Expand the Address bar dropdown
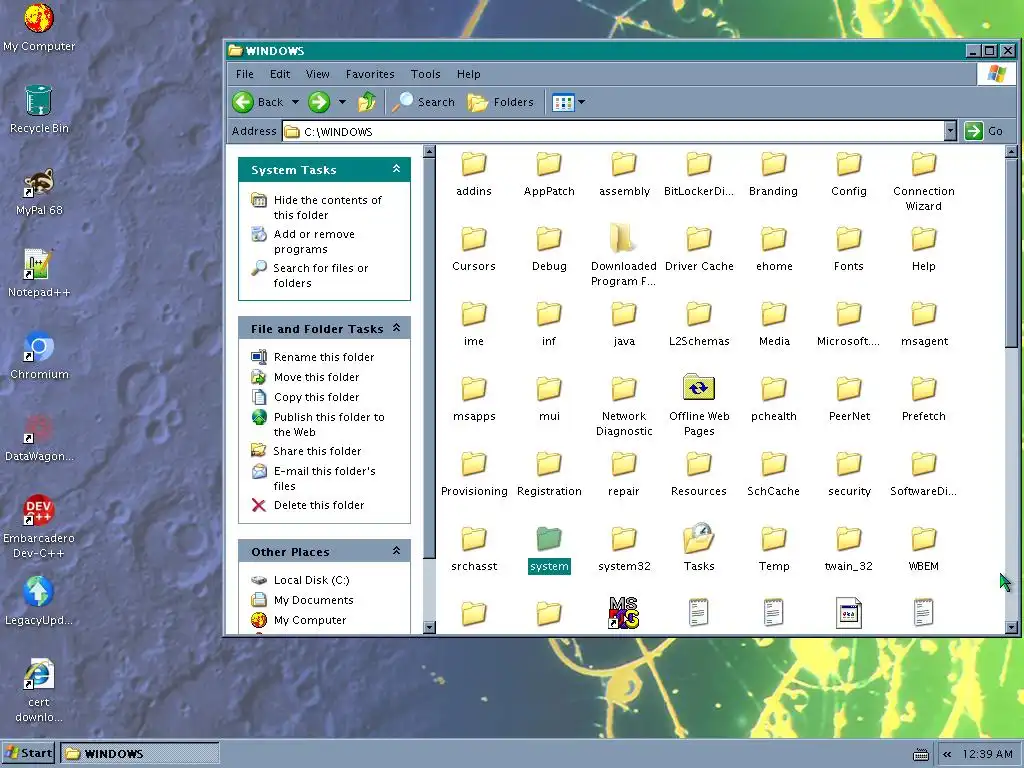 coord(950,131)
